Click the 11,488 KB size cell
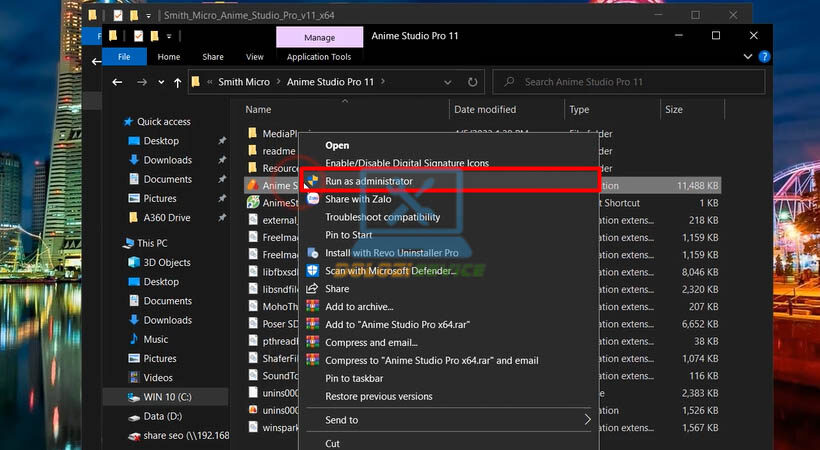Screen dimensions: 820x450 (697, 185)
